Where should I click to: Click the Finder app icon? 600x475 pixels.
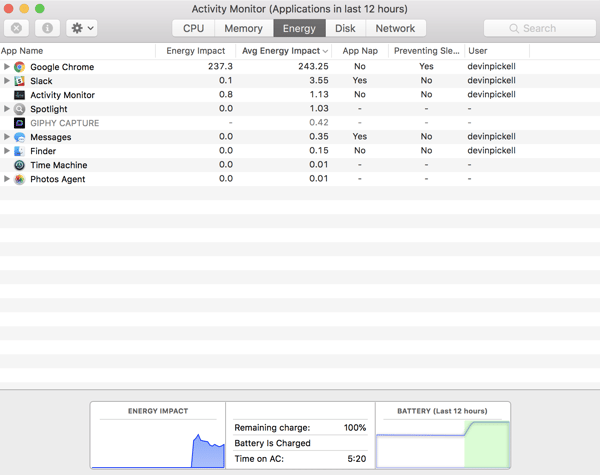point(20,151)
